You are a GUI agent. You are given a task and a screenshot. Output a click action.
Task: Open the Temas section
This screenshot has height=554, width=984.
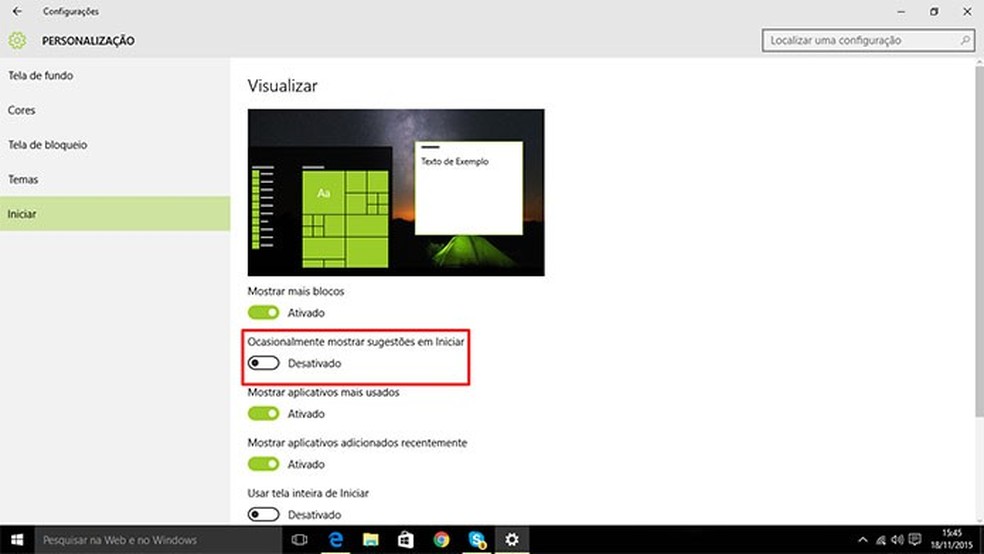click(x=115, y=179)
